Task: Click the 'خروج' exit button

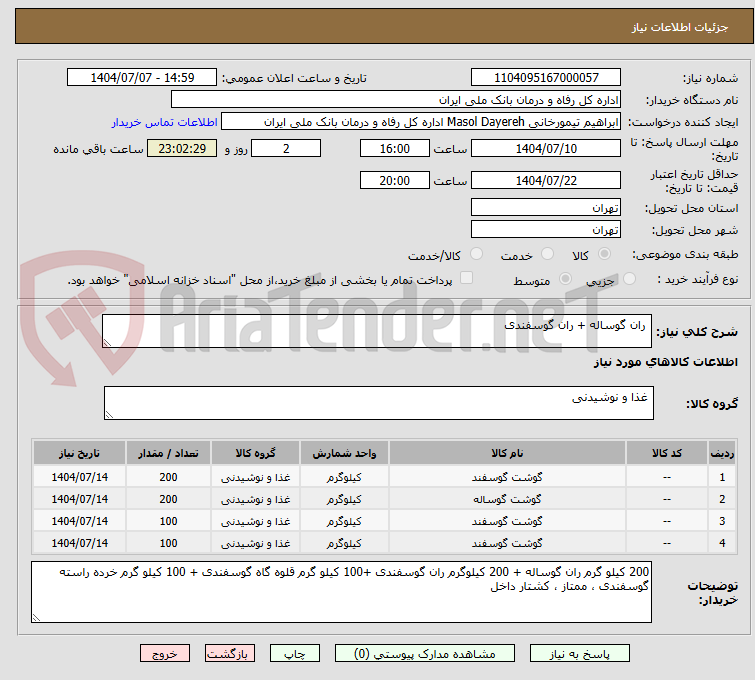Action: [x=166, y=653]
